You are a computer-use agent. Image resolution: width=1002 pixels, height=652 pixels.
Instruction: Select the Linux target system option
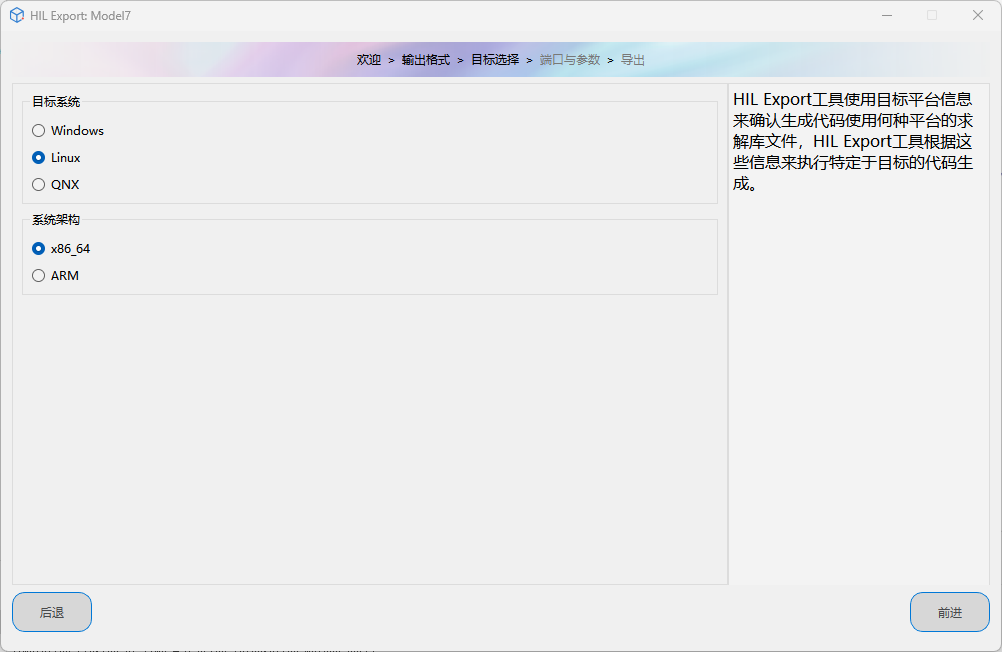[56, 157]
